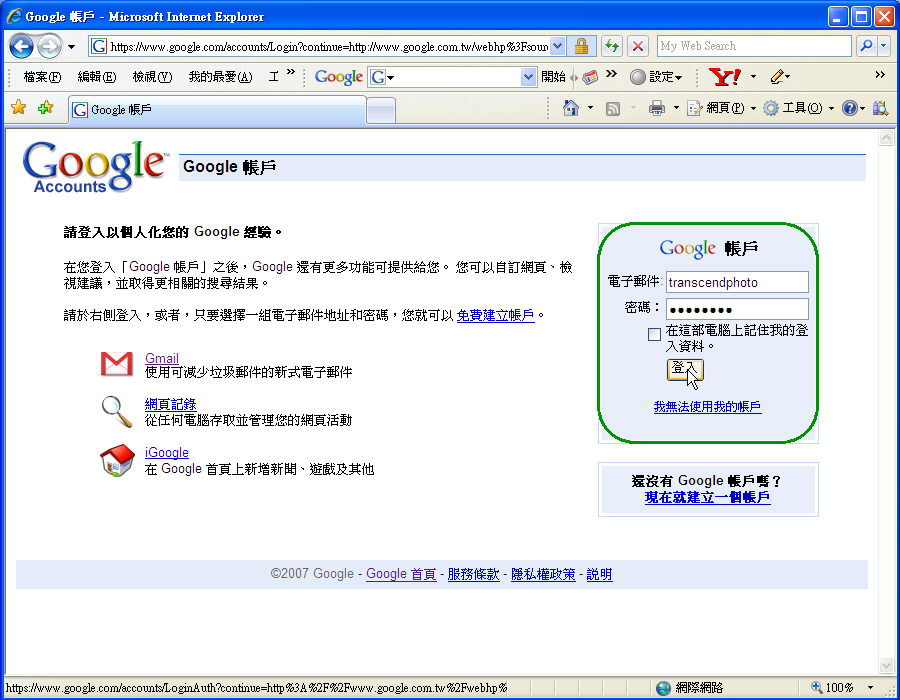900x700 pixels.
Task: Click the magnifier search button
Action: 866,46
